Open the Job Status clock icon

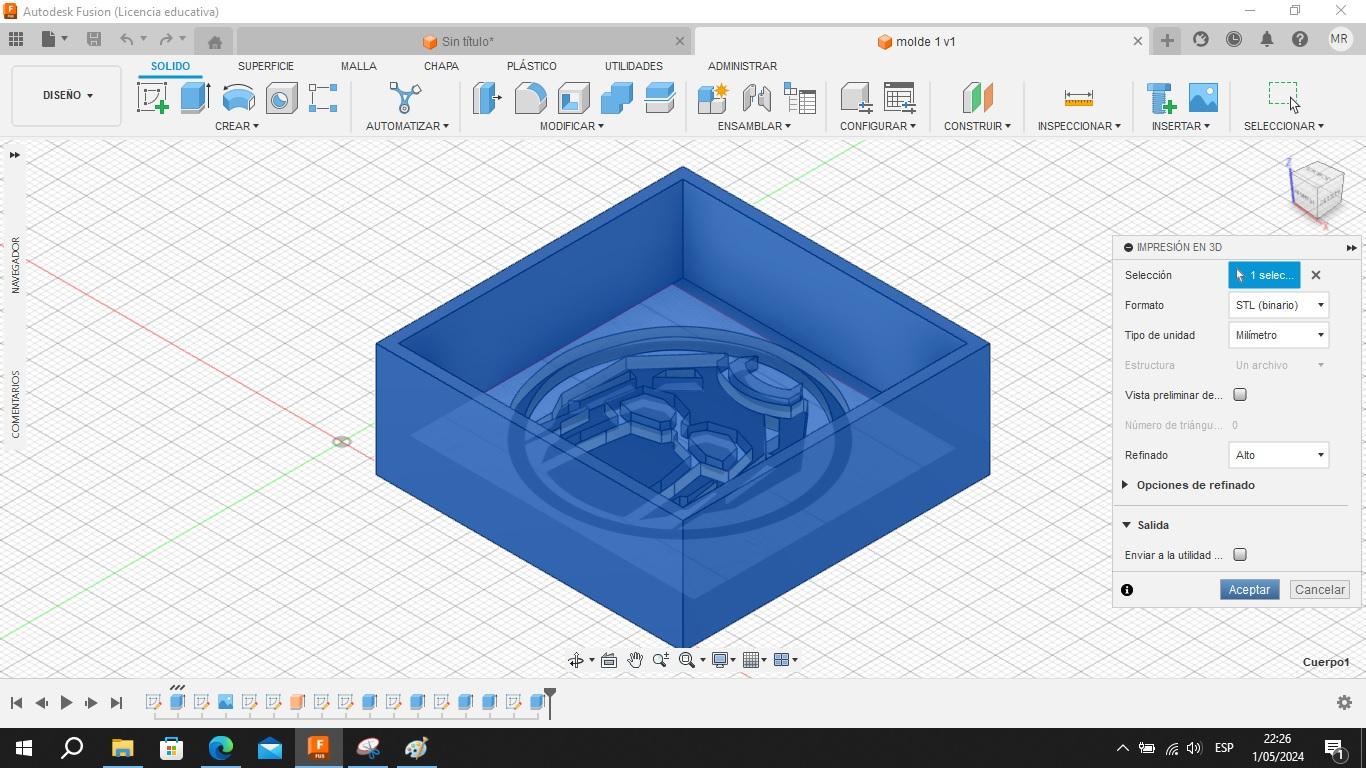(x=1234, y=39)
